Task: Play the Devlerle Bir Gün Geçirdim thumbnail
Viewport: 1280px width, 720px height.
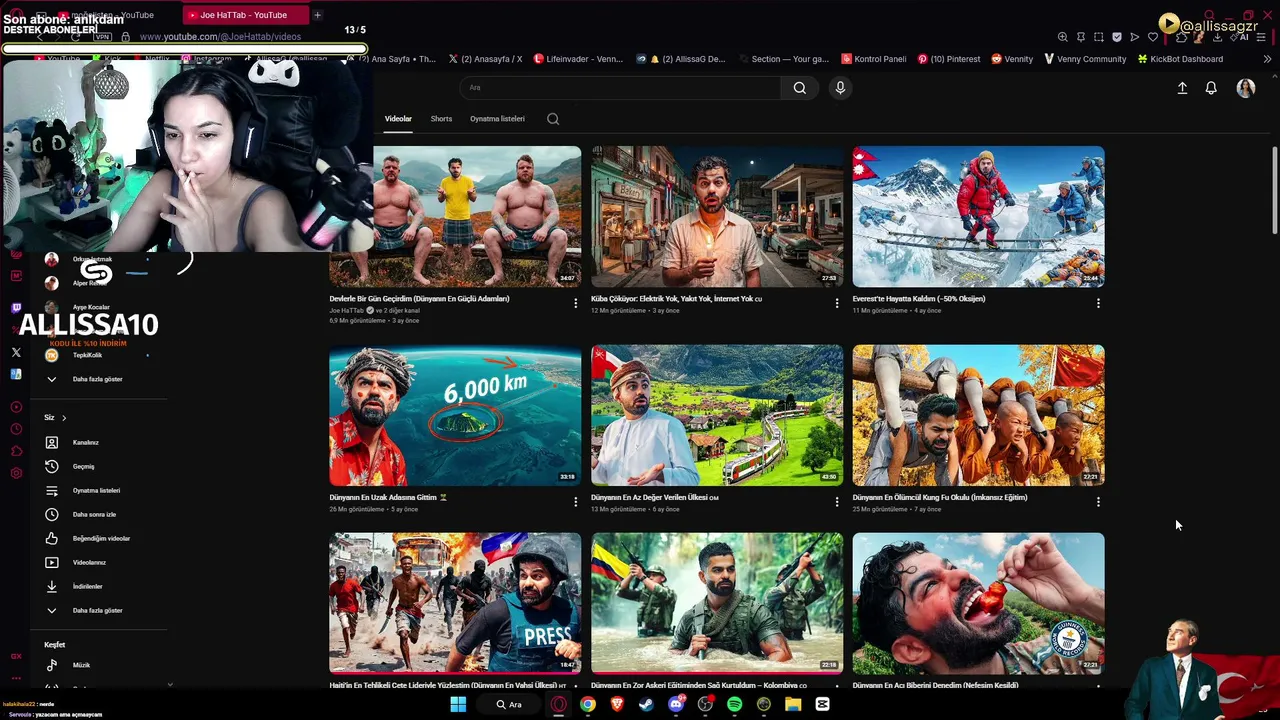Action: [x=455, y=217]
